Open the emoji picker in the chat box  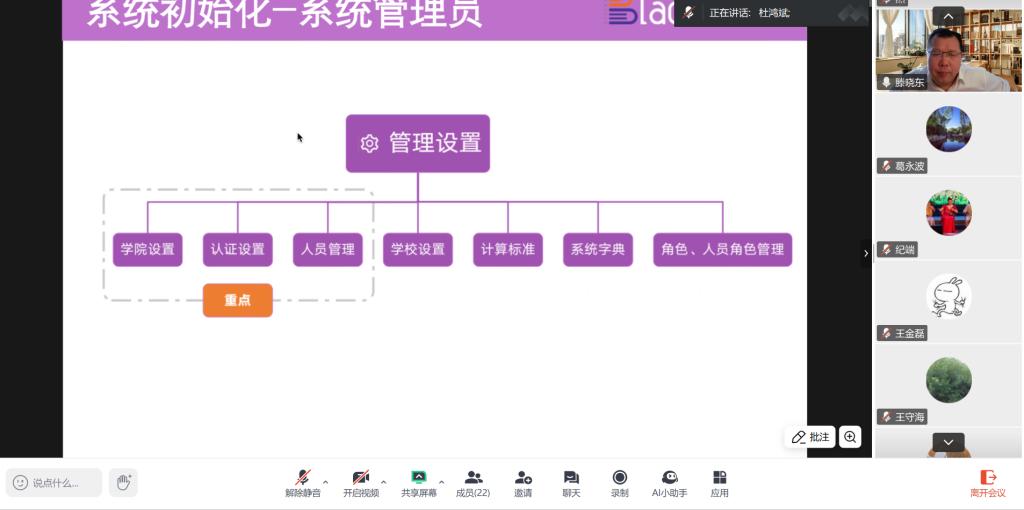coord(20,483)
